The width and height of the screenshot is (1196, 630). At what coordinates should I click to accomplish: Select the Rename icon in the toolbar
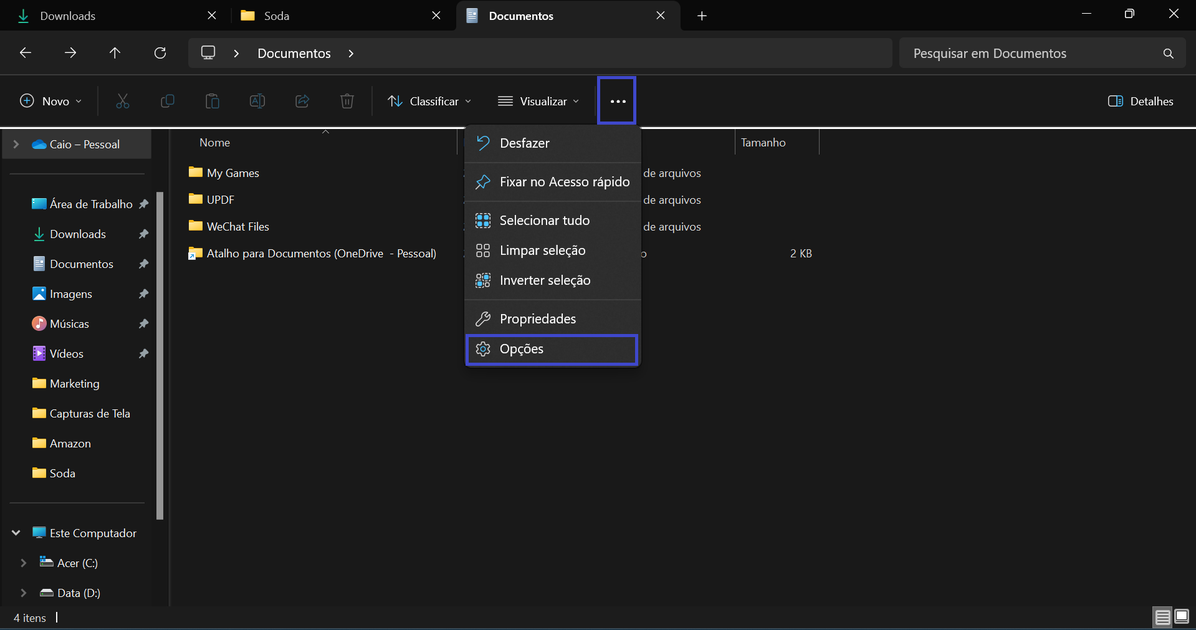[257, 101]
